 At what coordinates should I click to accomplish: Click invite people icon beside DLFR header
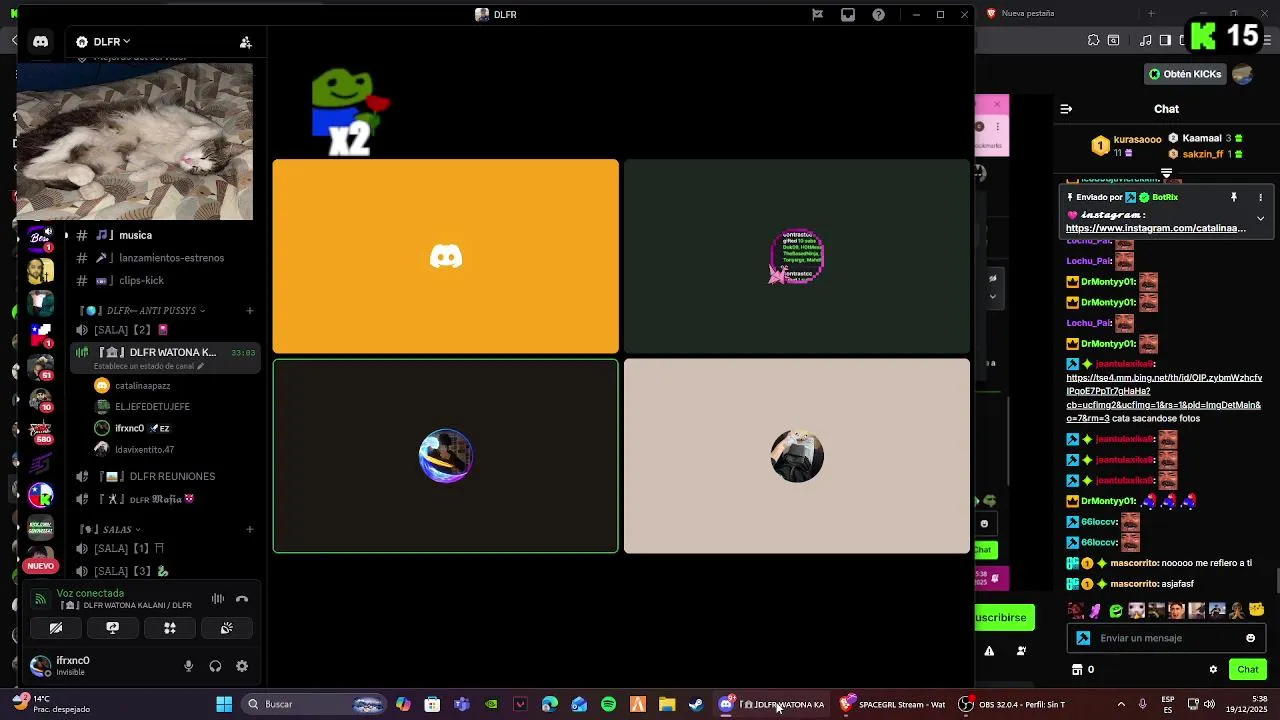coord(245,42)
